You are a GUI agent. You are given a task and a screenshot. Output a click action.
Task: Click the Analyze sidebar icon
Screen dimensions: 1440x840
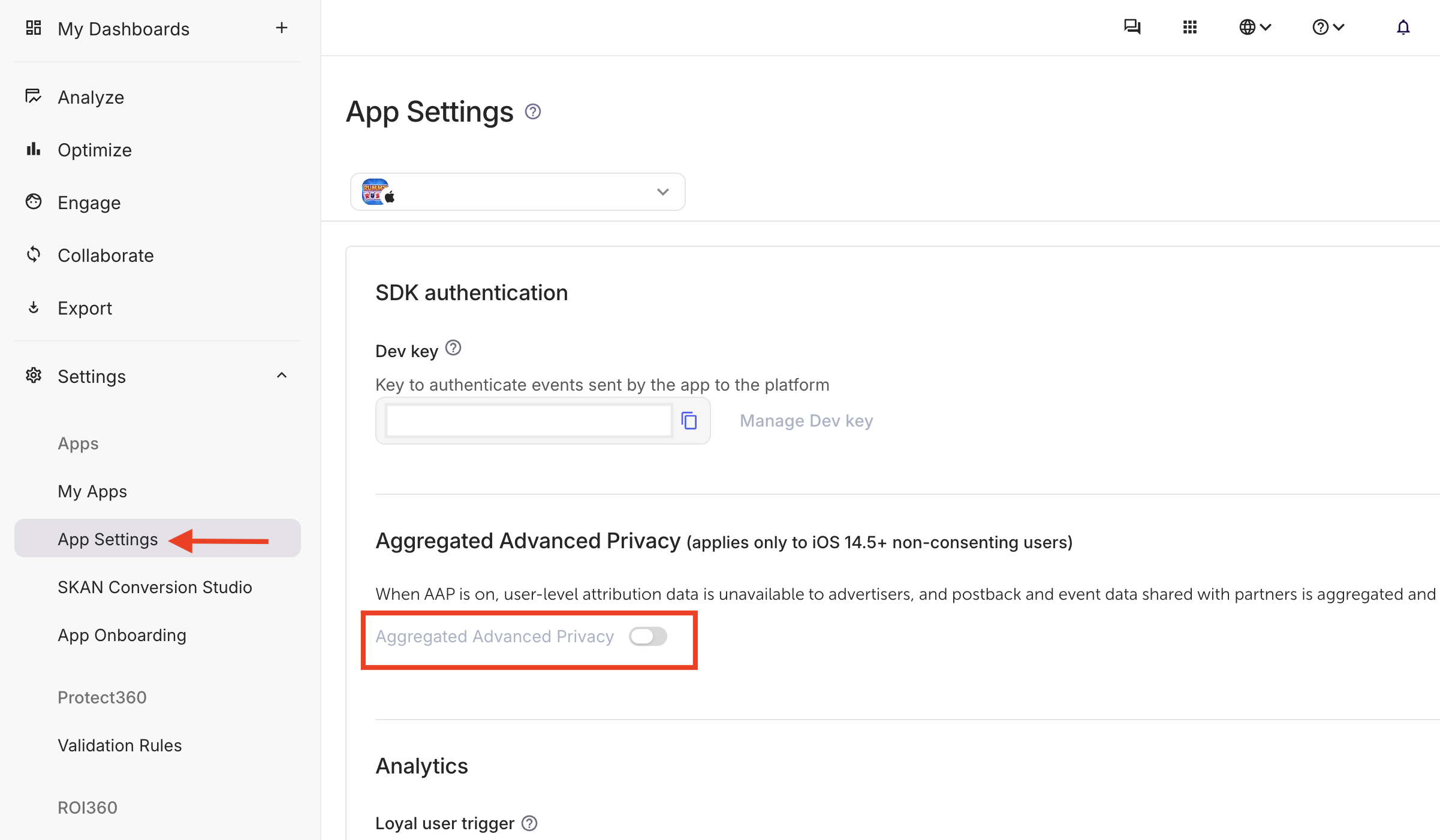(34, 96)
